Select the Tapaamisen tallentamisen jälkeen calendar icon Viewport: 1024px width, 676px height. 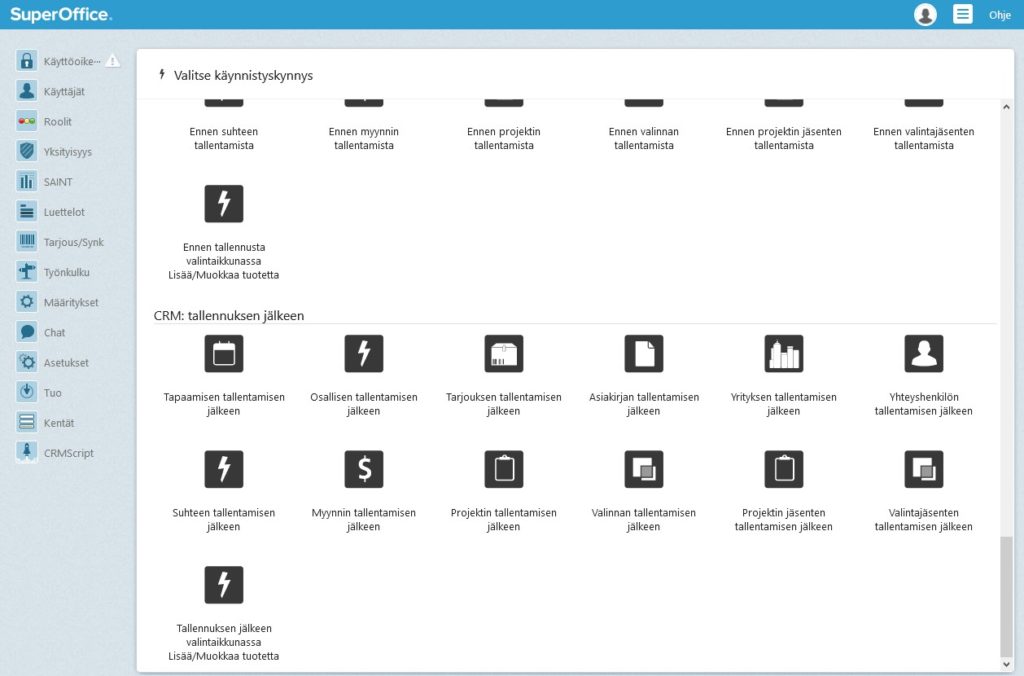pyautogui.click(x=224, y=354)
